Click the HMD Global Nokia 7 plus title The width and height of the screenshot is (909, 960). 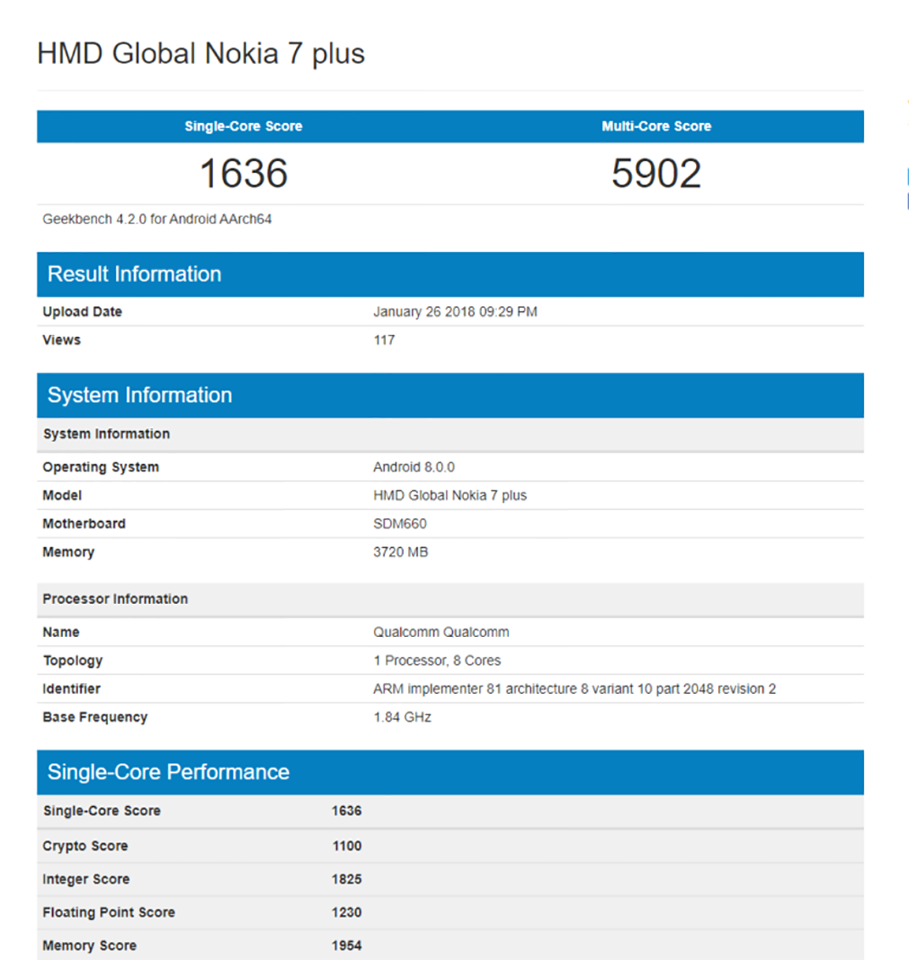[x=201, y=54]
